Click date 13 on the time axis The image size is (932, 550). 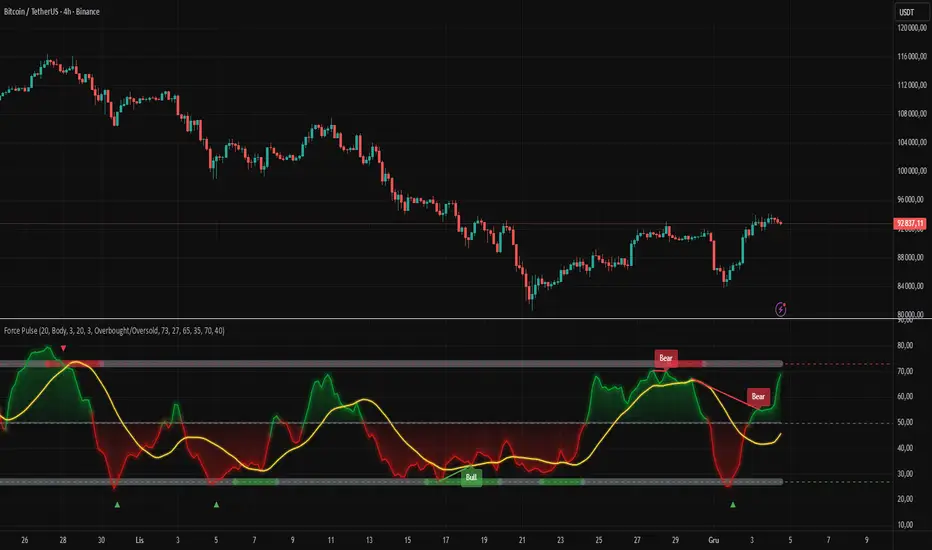(369, 540)
